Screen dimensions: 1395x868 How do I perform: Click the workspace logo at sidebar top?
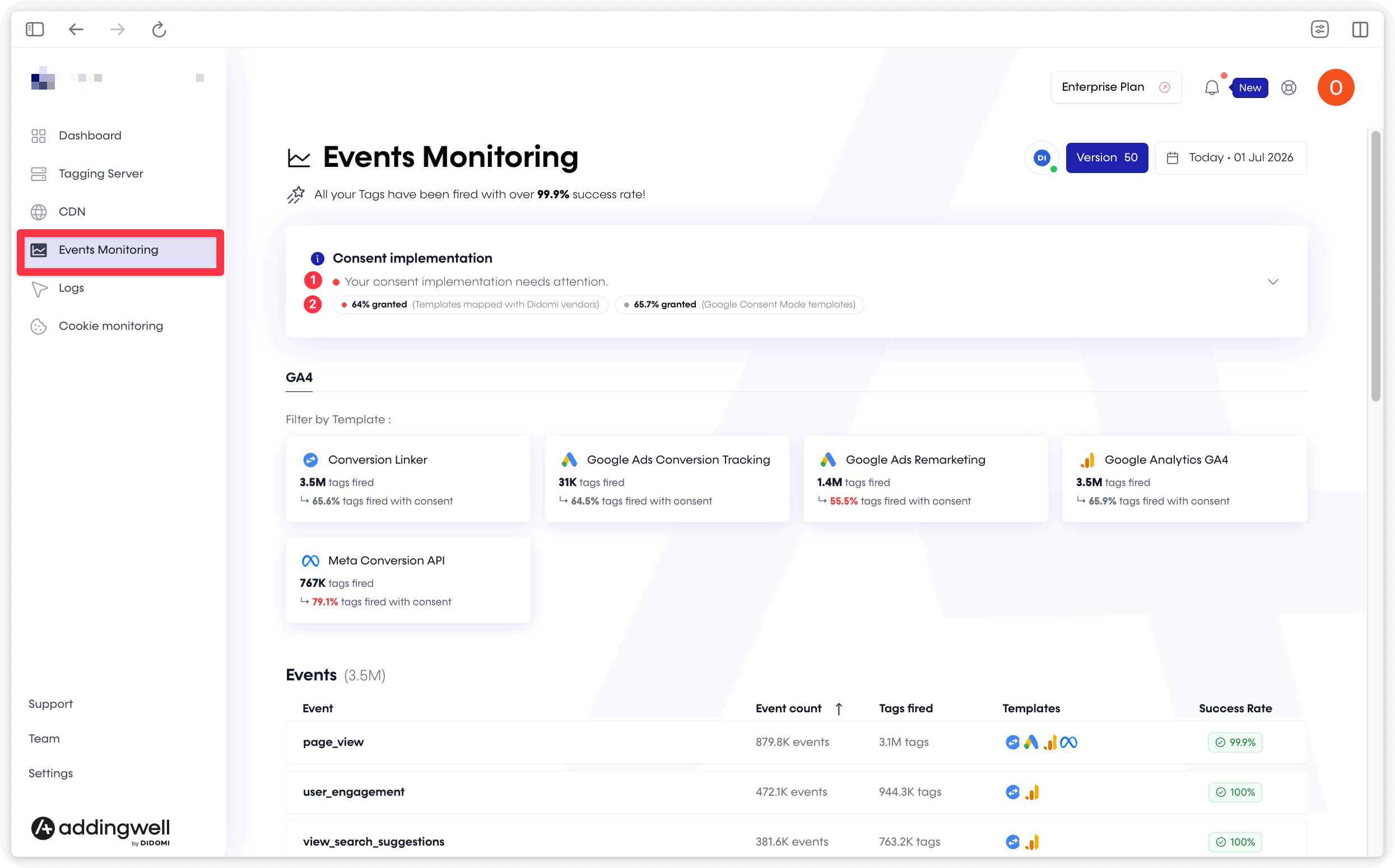[43, 78]
